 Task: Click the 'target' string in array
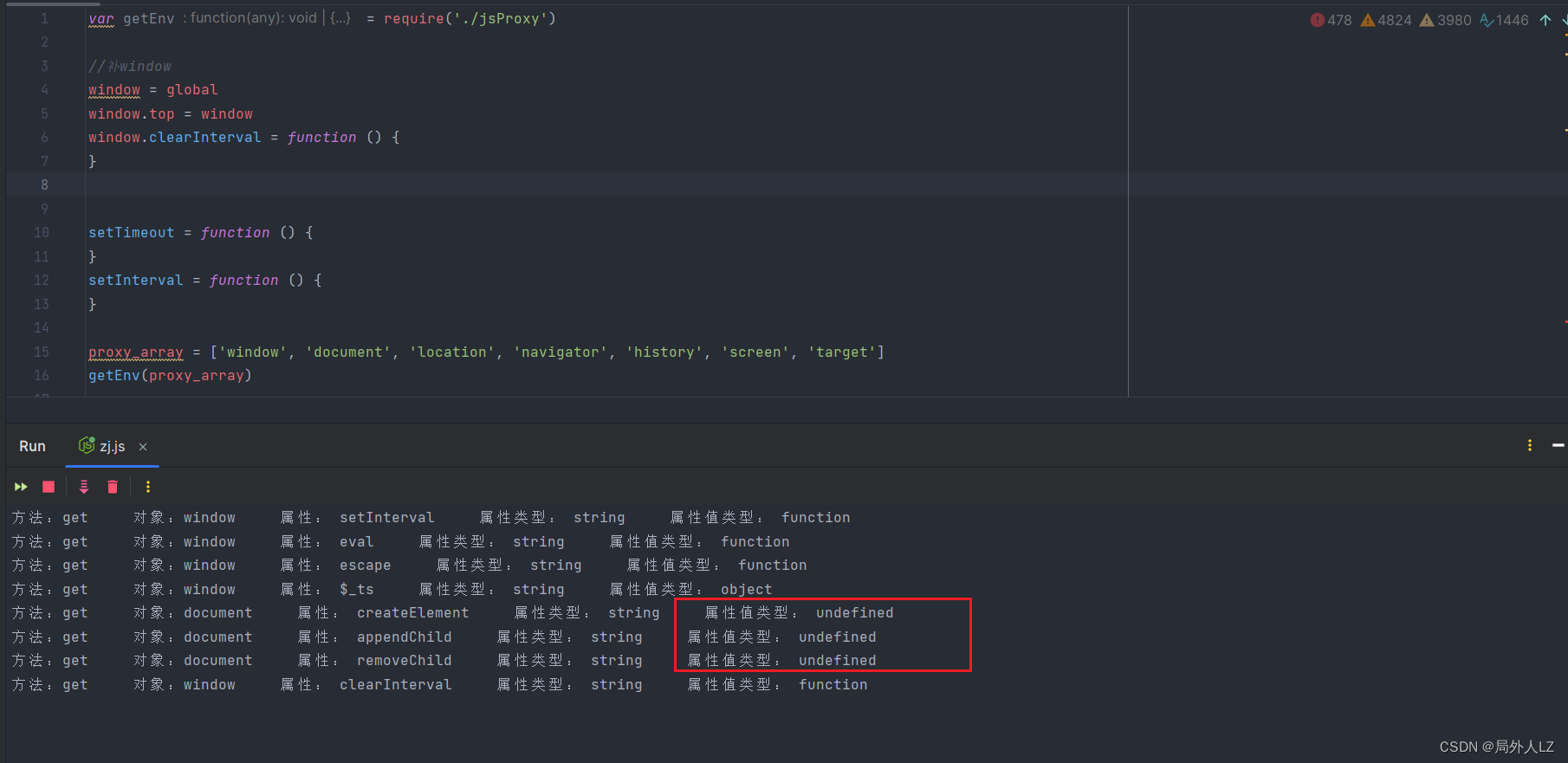pos(842,352)
